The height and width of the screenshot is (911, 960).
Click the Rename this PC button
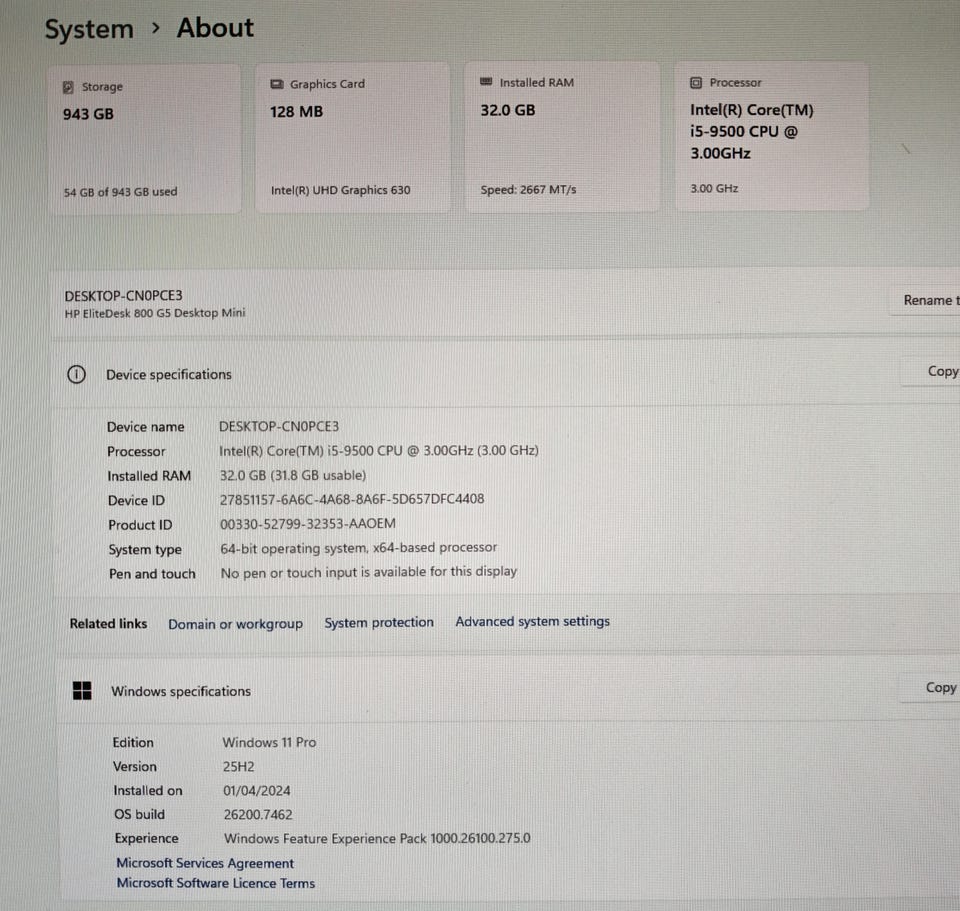coord(924,300)
